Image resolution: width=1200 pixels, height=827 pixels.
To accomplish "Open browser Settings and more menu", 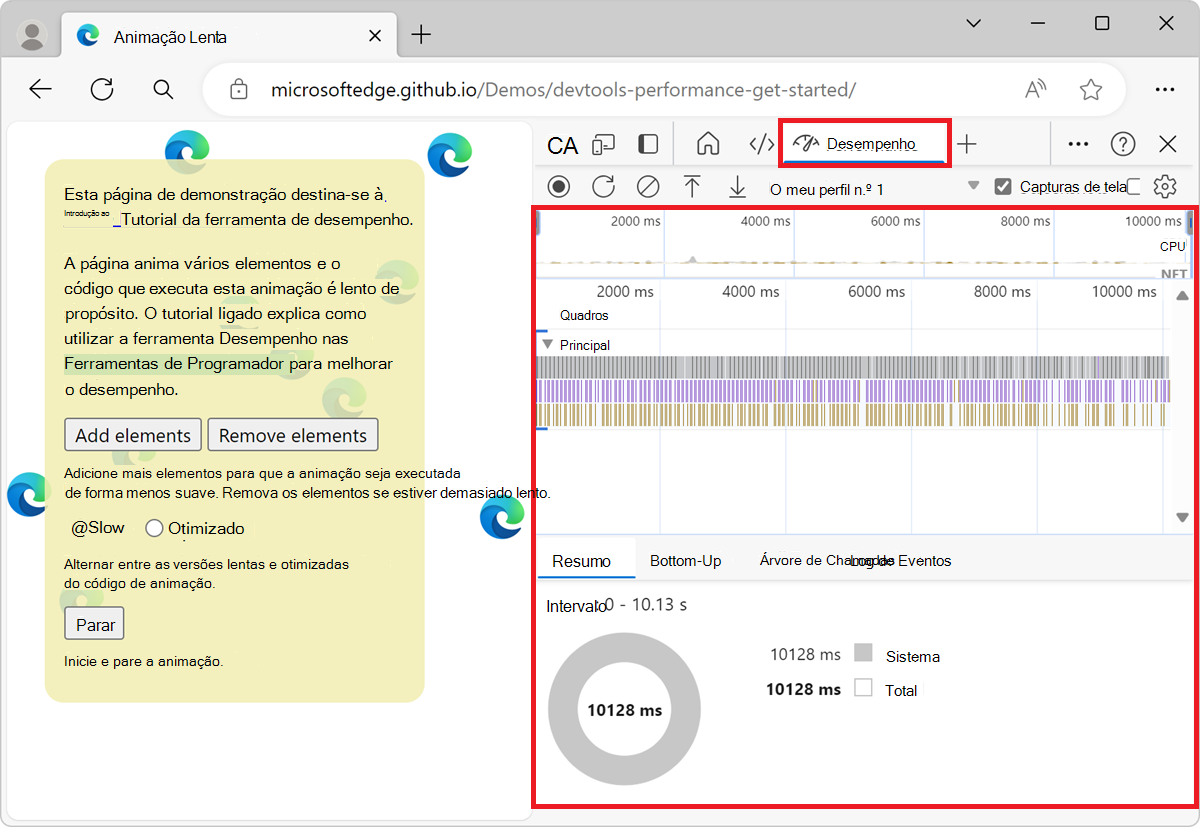I will tap(1164, 89).
